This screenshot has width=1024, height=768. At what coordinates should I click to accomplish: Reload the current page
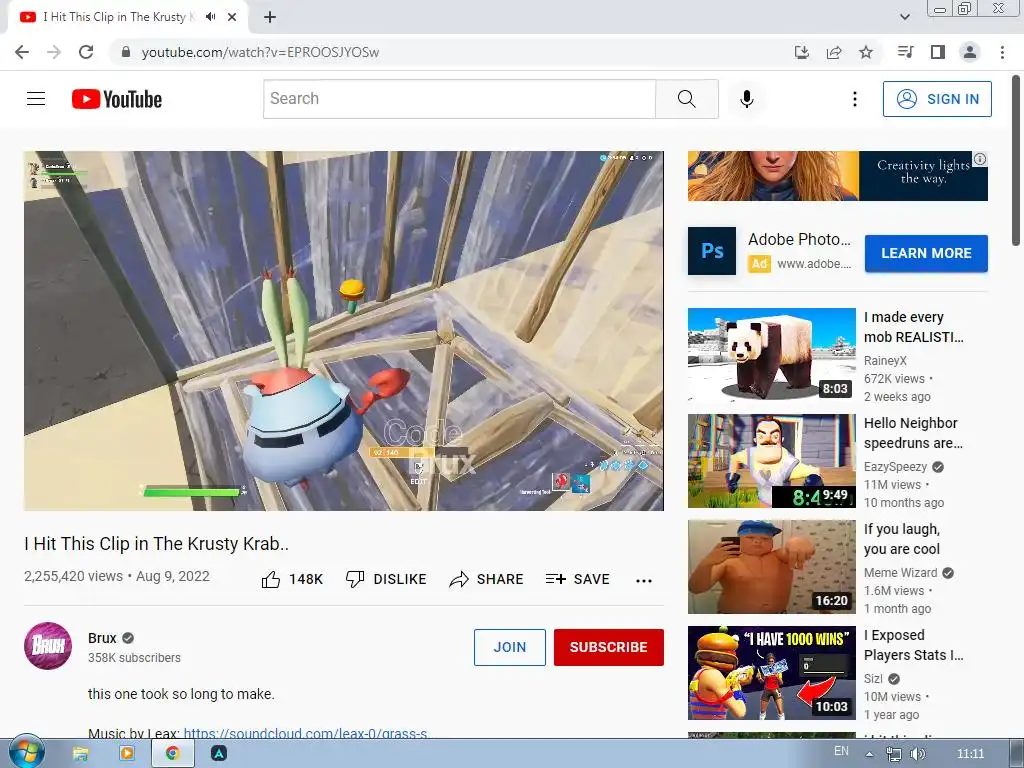pyautogui.click(x=86, y=52)
